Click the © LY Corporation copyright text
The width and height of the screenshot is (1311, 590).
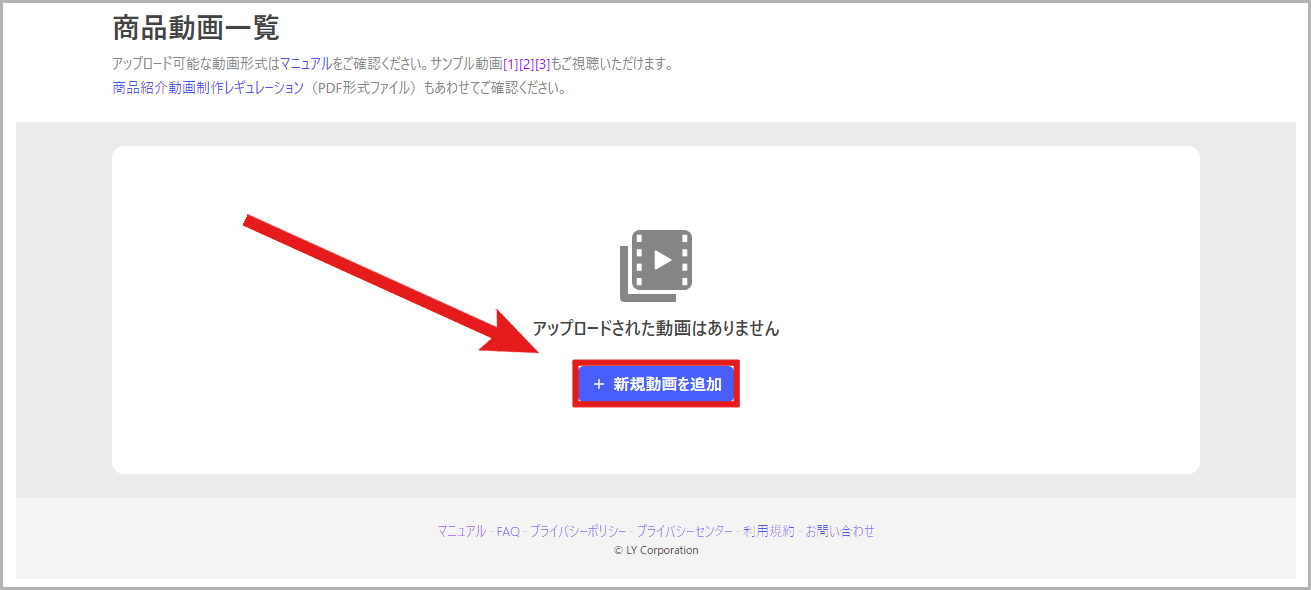pyautogui.click(x=656, y=550)
